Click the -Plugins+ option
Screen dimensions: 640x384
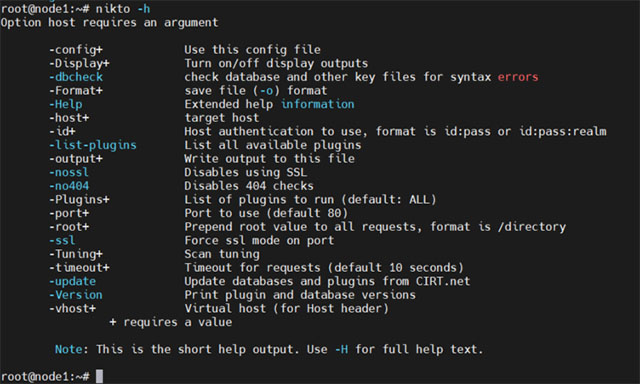click(79, 200)
